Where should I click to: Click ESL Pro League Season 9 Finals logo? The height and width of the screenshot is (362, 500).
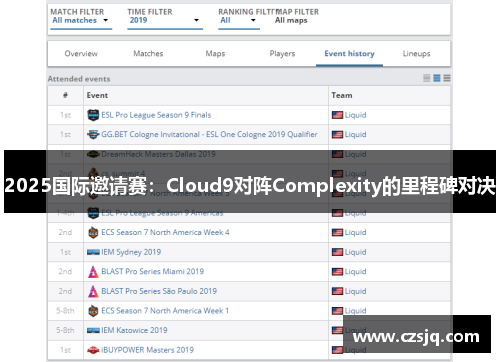93,115
